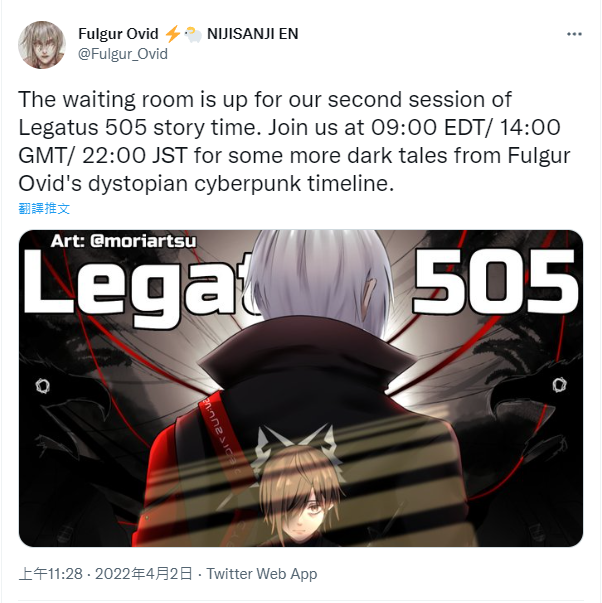Click the lightning bolt emoji in display name

172,34
